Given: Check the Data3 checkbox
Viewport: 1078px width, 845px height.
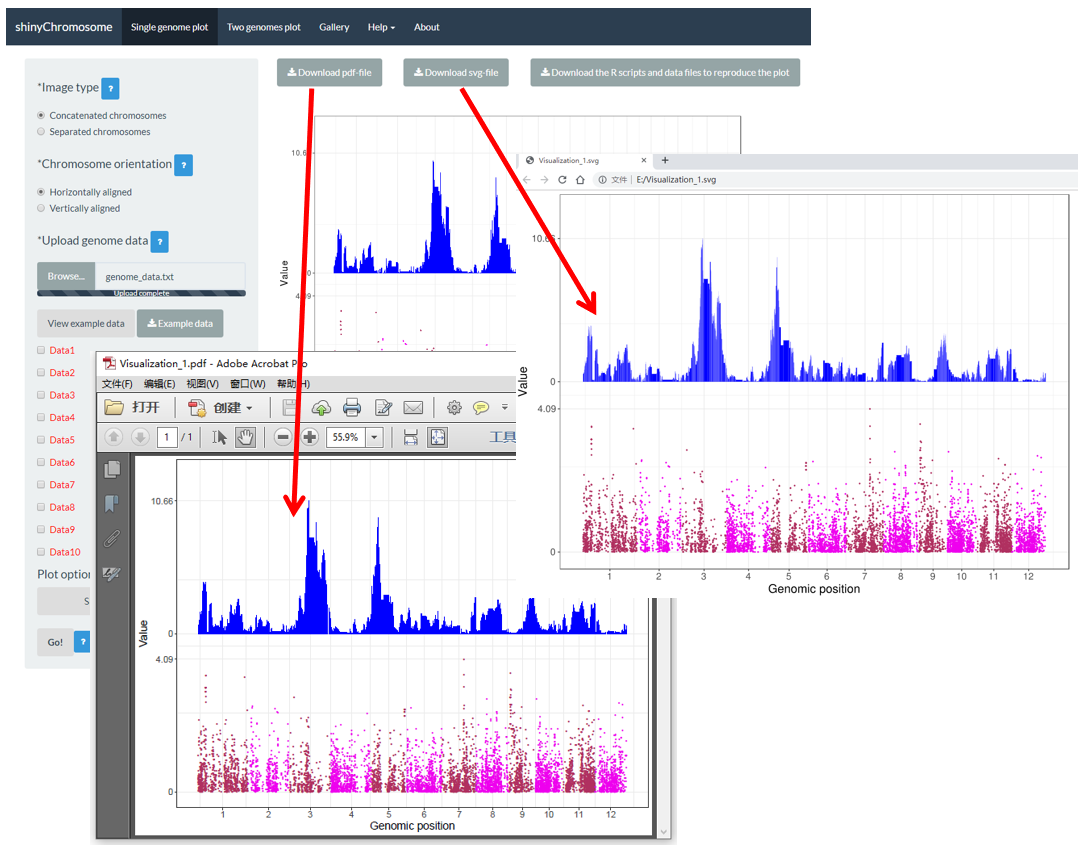Looking at the screenshot, I should (41, 395).
